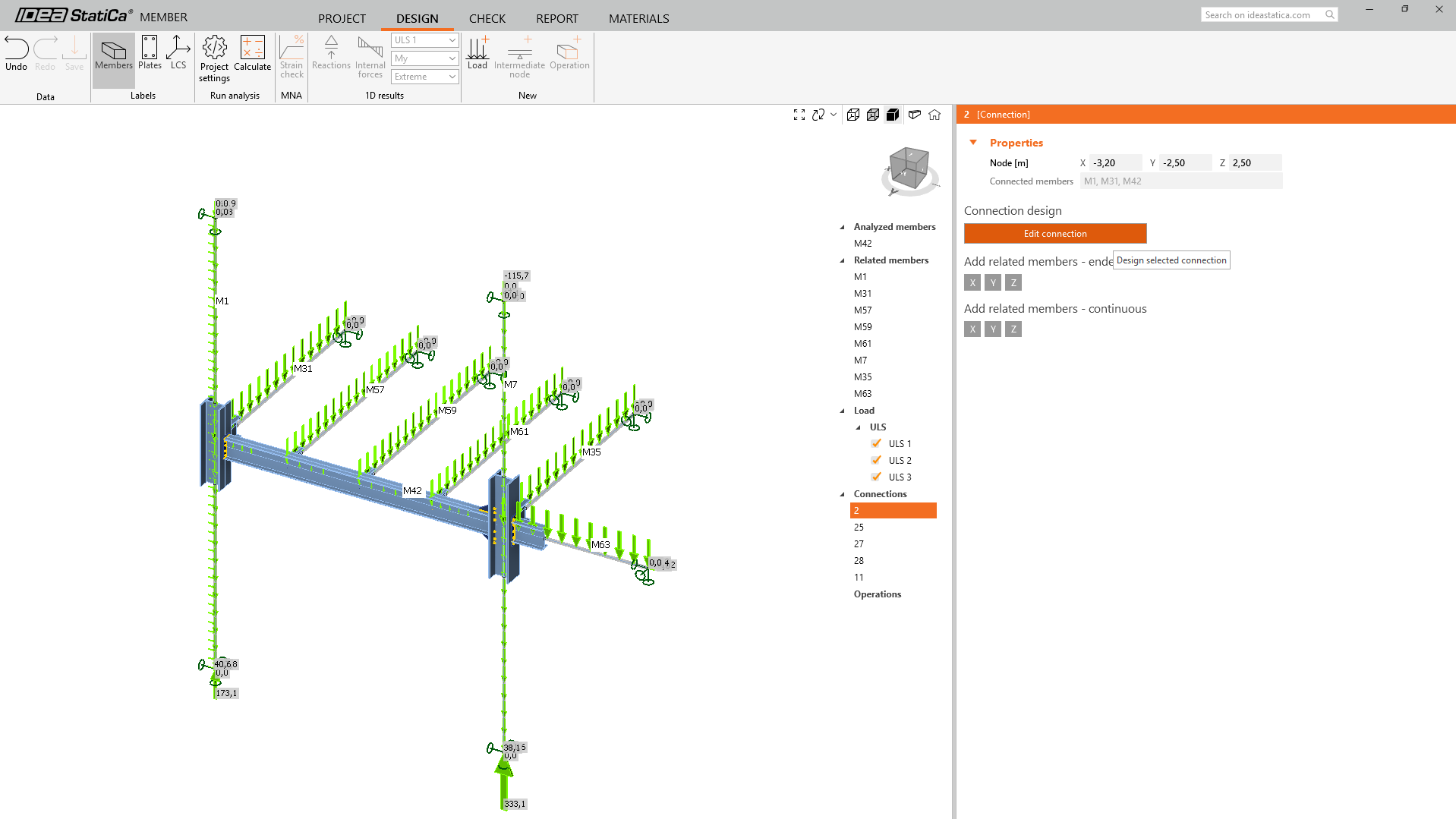The image size is (1456, 819).
Task: Click X under continuous related members
Action: click(972, 329)
